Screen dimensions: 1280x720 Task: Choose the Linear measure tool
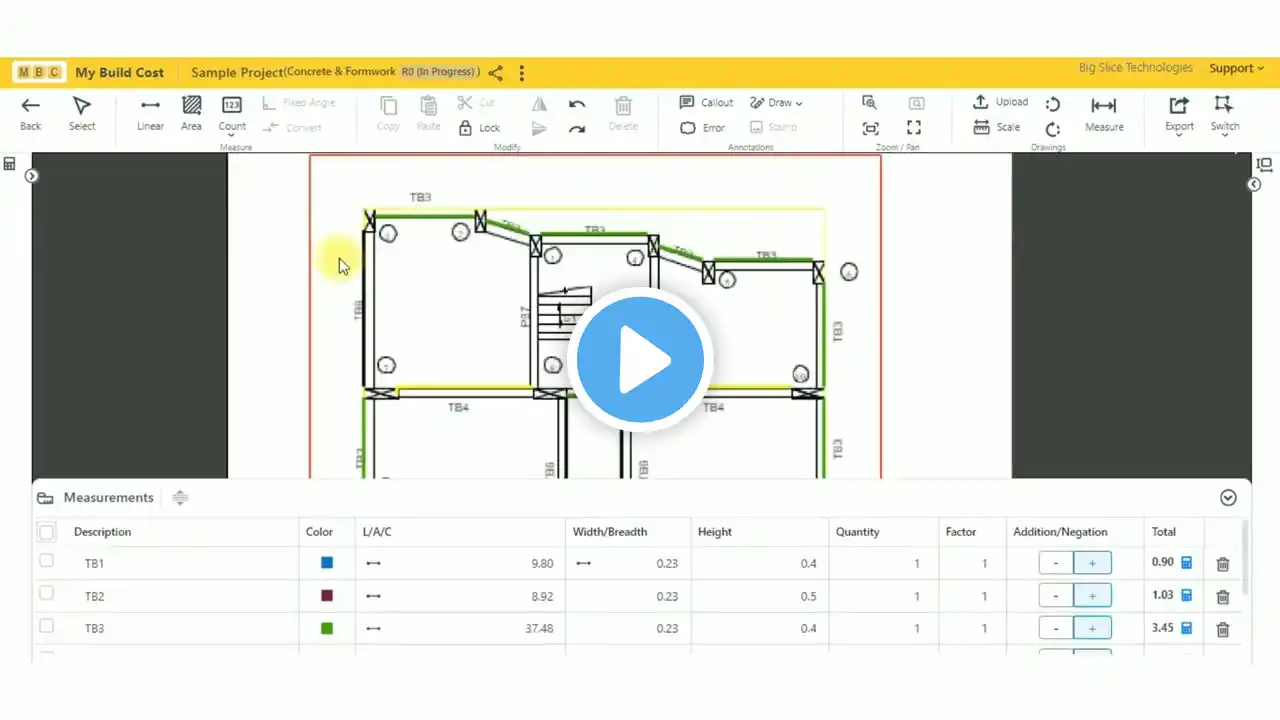pos(150,113)
